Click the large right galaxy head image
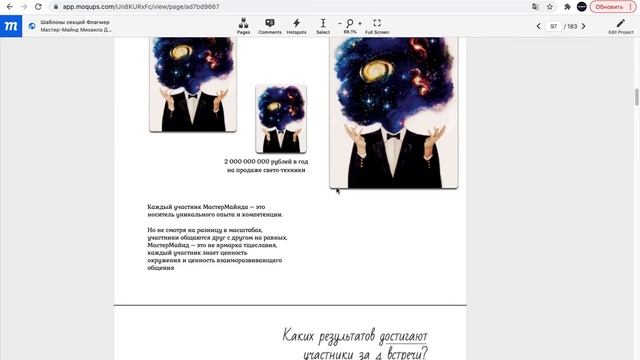 (394, 113)
